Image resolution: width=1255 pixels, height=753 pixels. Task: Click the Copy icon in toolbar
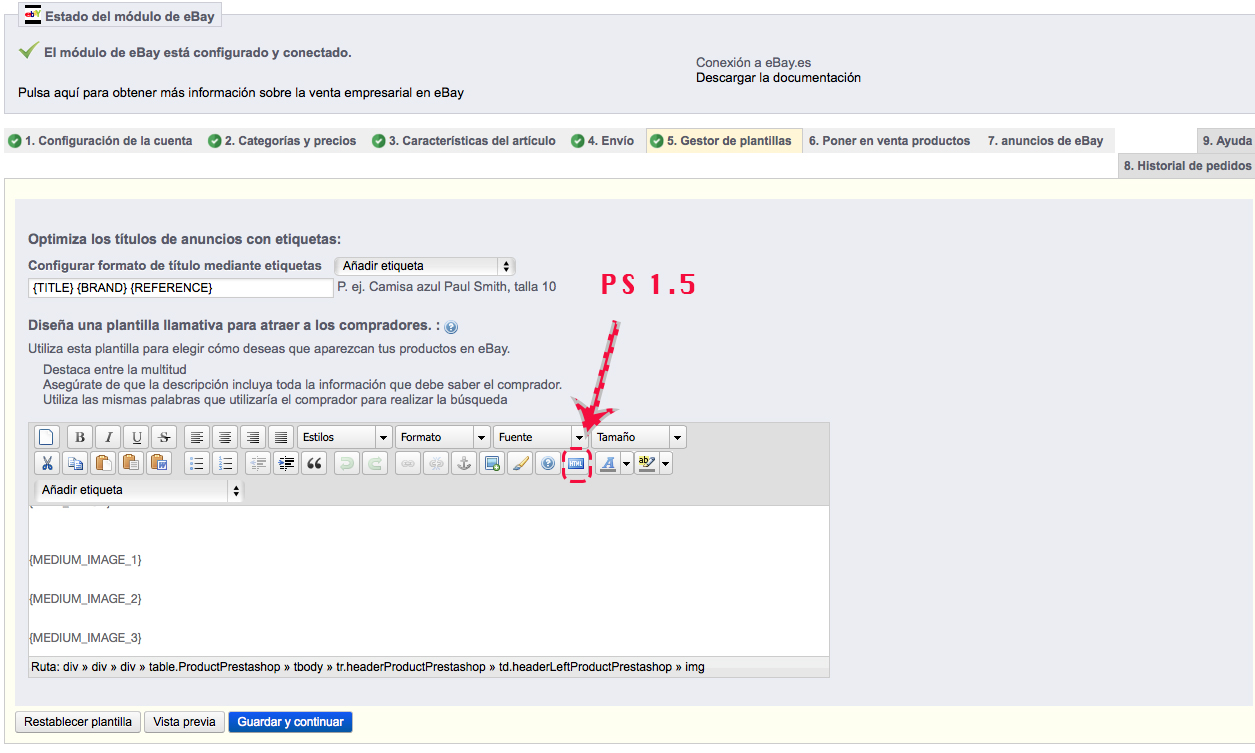click(74, 463)
